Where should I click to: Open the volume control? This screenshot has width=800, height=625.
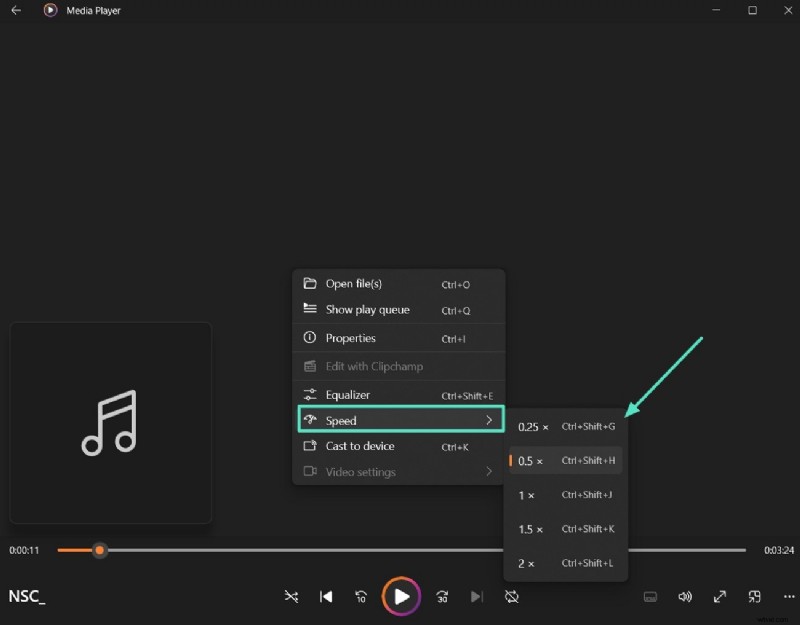(685, 596)
